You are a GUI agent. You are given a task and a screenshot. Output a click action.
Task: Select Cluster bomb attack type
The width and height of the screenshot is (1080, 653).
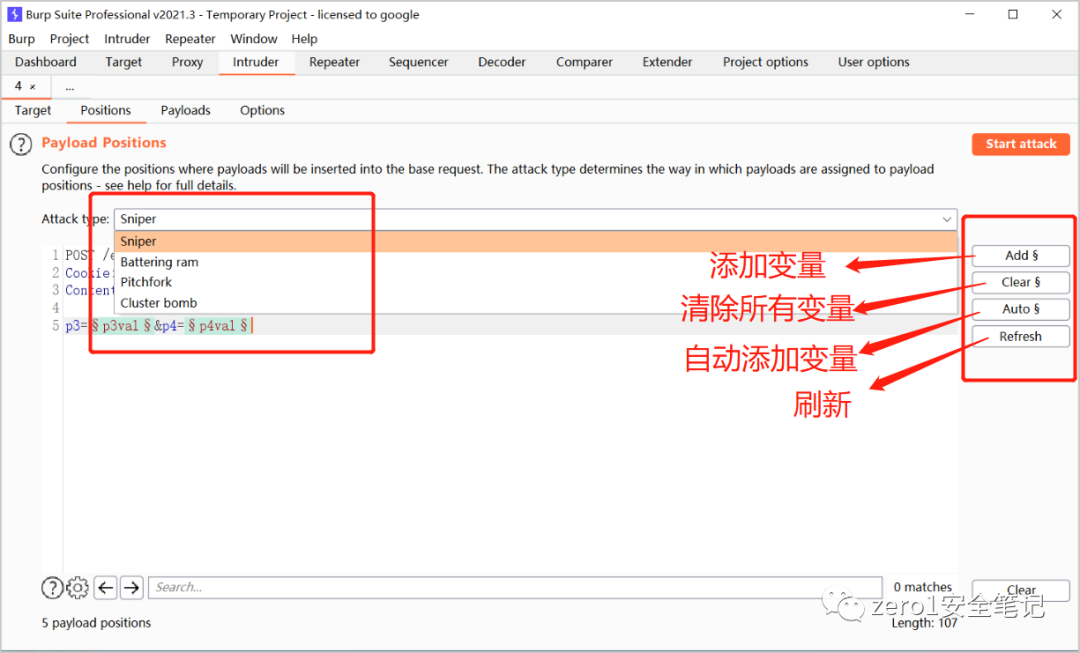point(536,302)
